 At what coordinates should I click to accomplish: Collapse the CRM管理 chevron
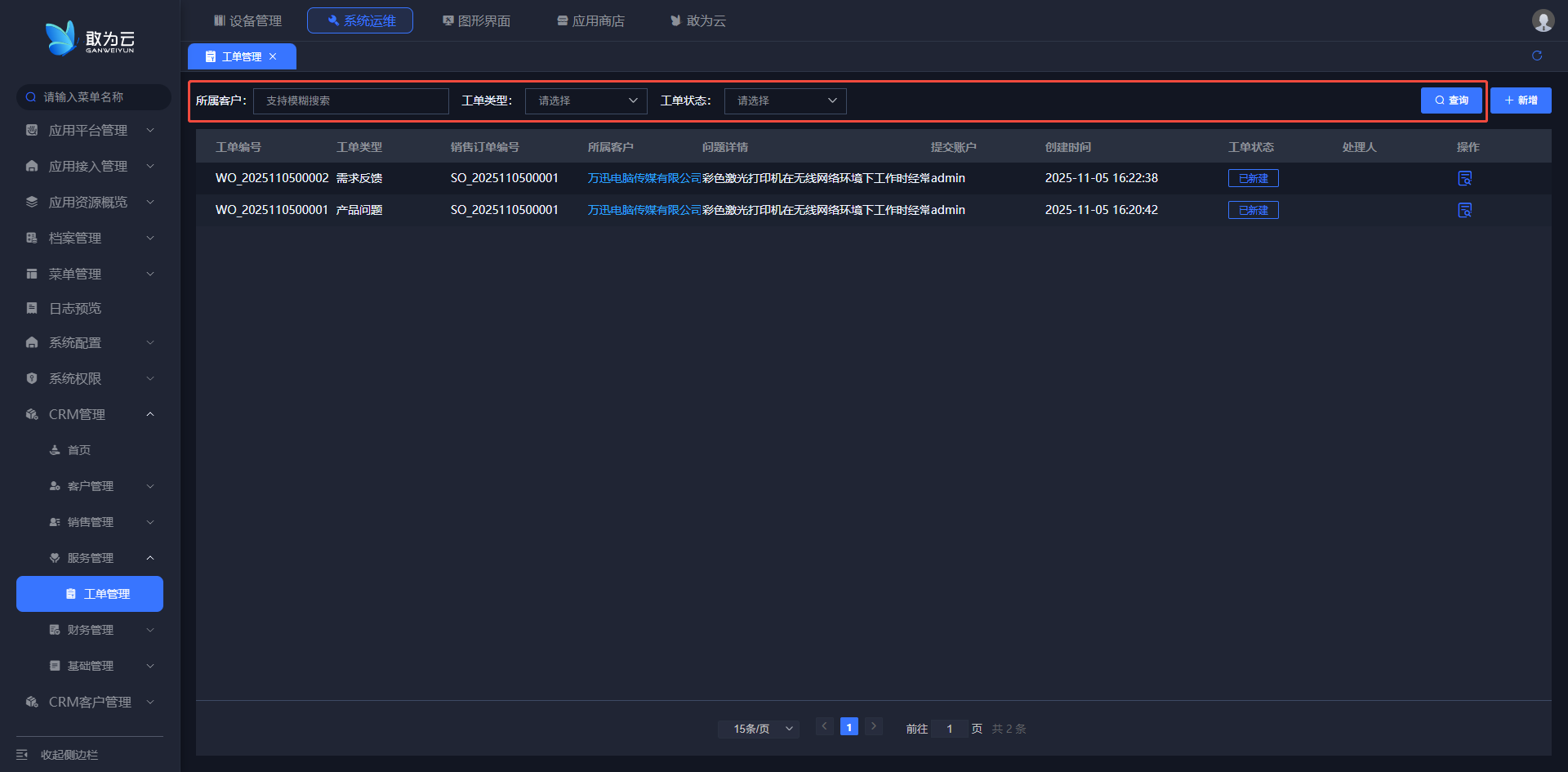tap(150, 414)
